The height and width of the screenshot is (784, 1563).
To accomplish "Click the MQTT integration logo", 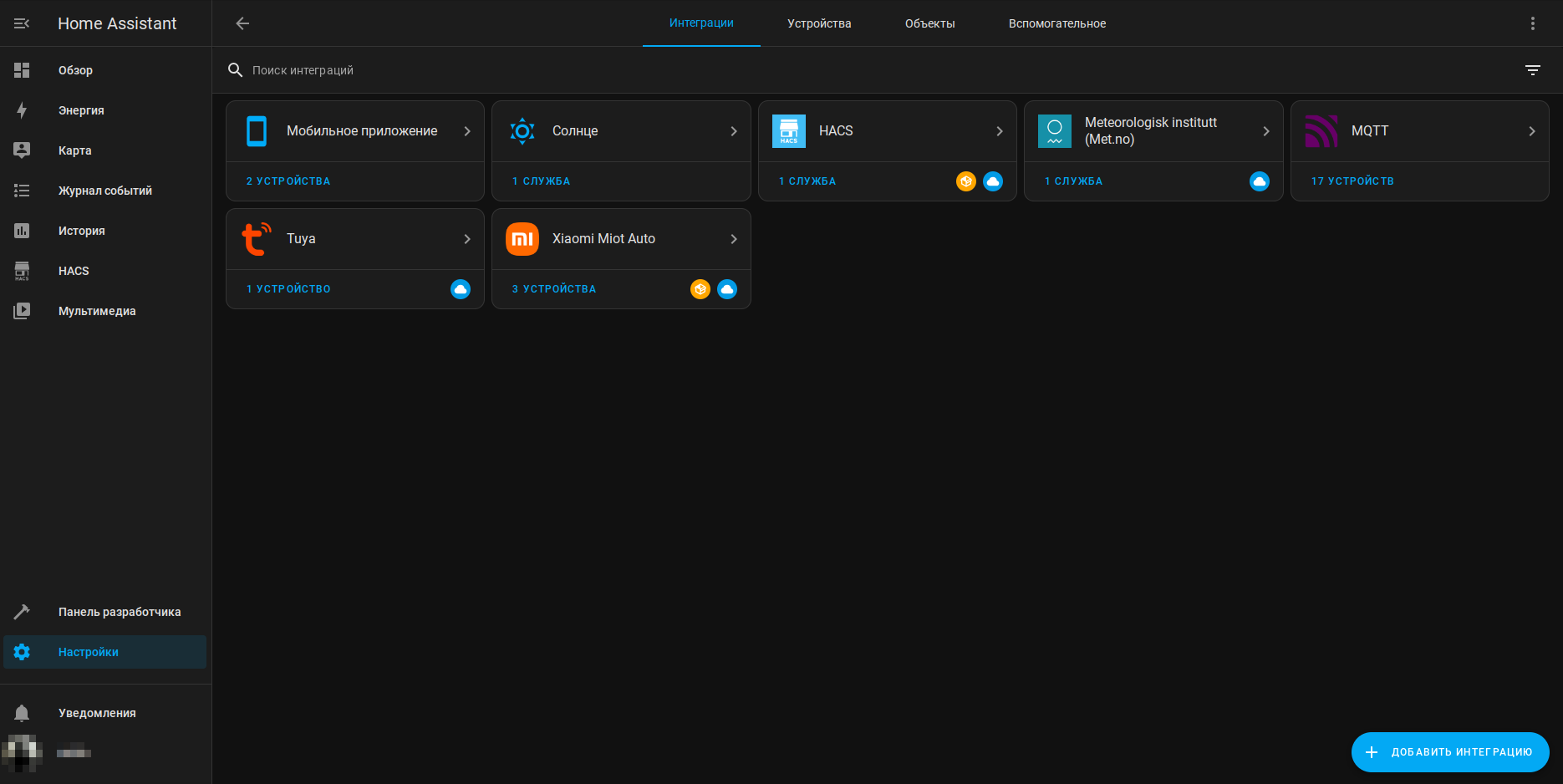I will tap(1321, 131).
